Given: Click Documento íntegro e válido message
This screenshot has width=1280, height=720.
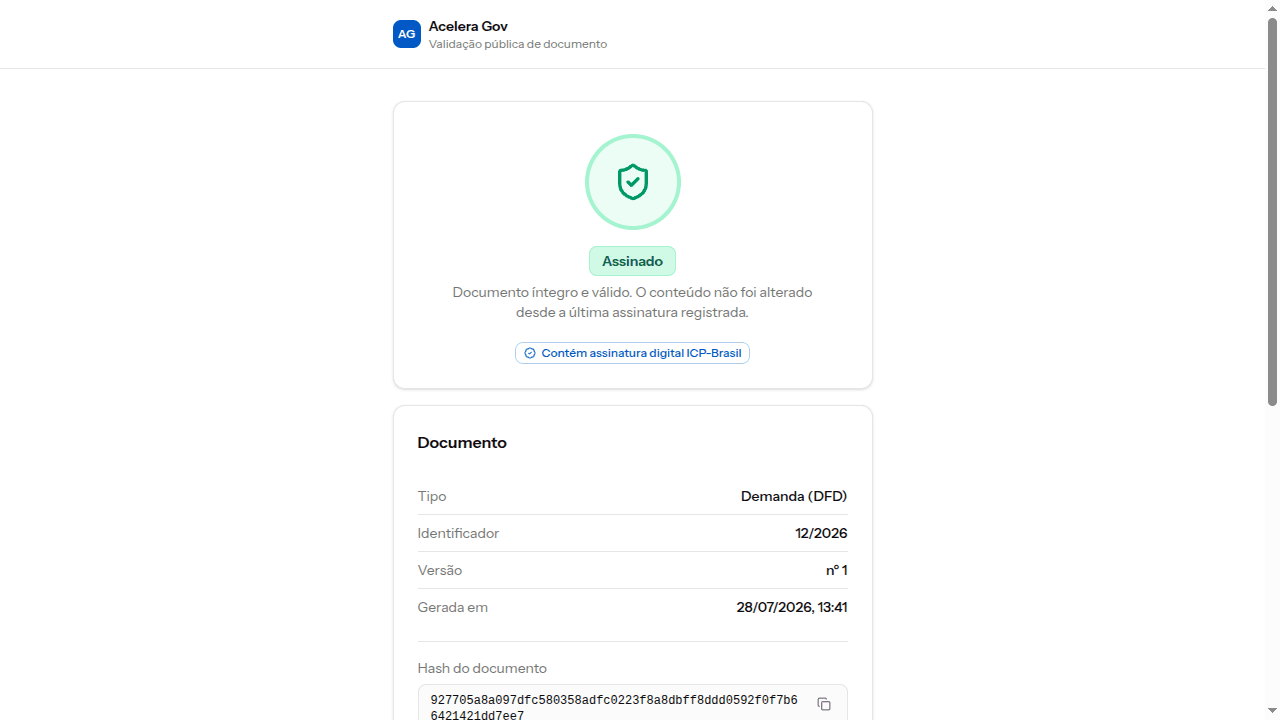Looking at the screenshot, I should (632, 302).
